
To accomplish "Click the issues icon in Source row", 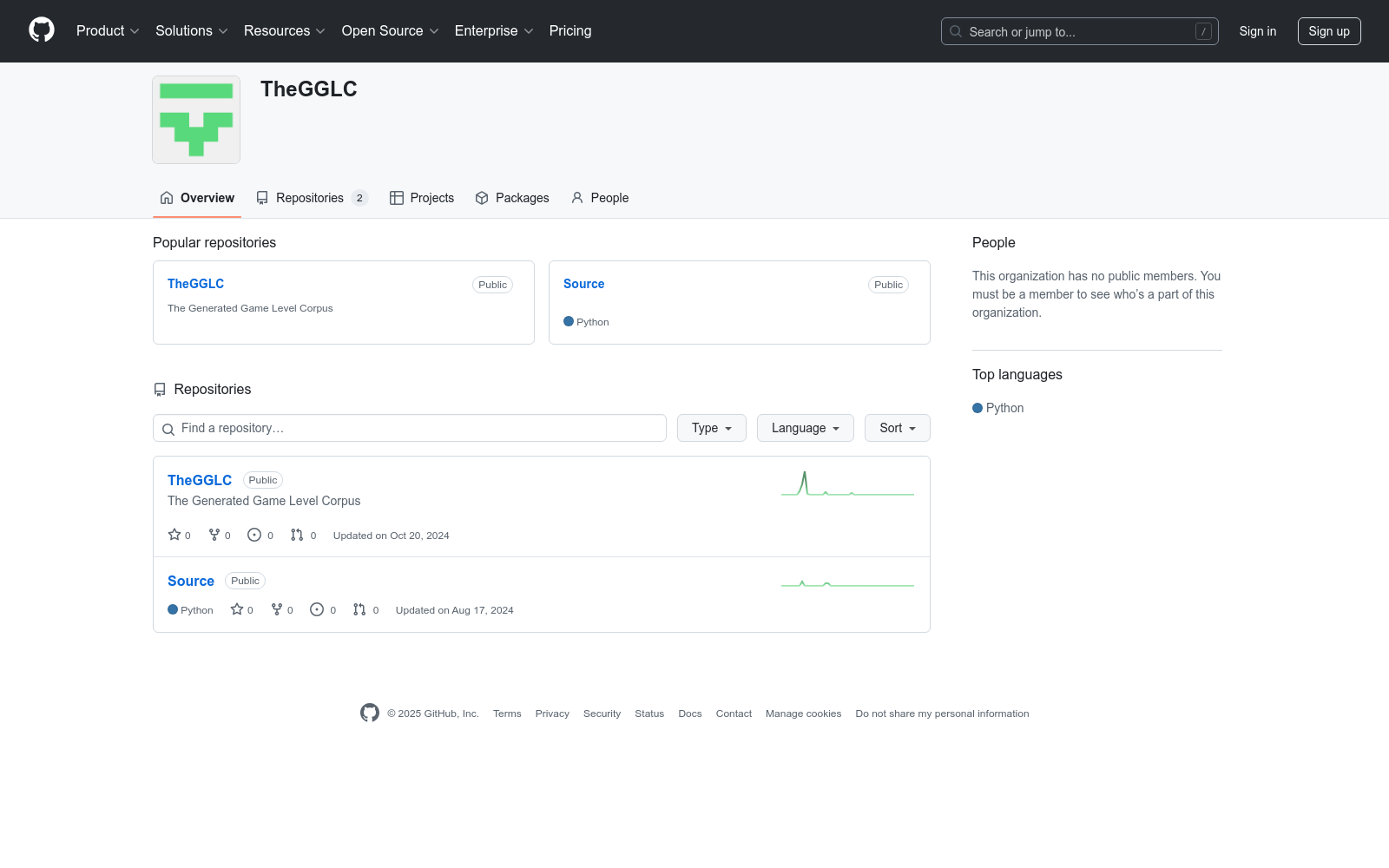I will [317, 609].
